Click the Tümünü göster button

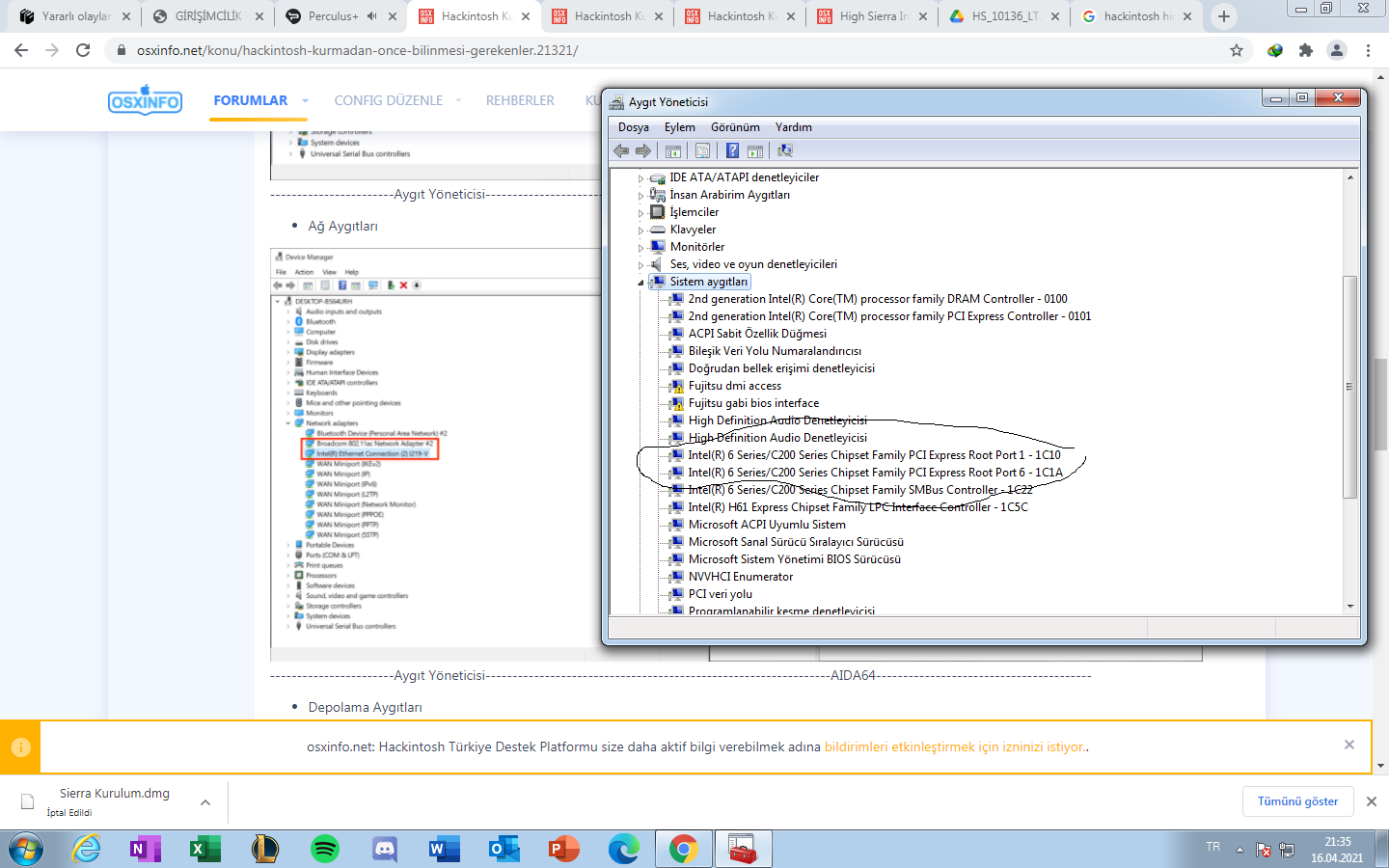pos(1297,801)
